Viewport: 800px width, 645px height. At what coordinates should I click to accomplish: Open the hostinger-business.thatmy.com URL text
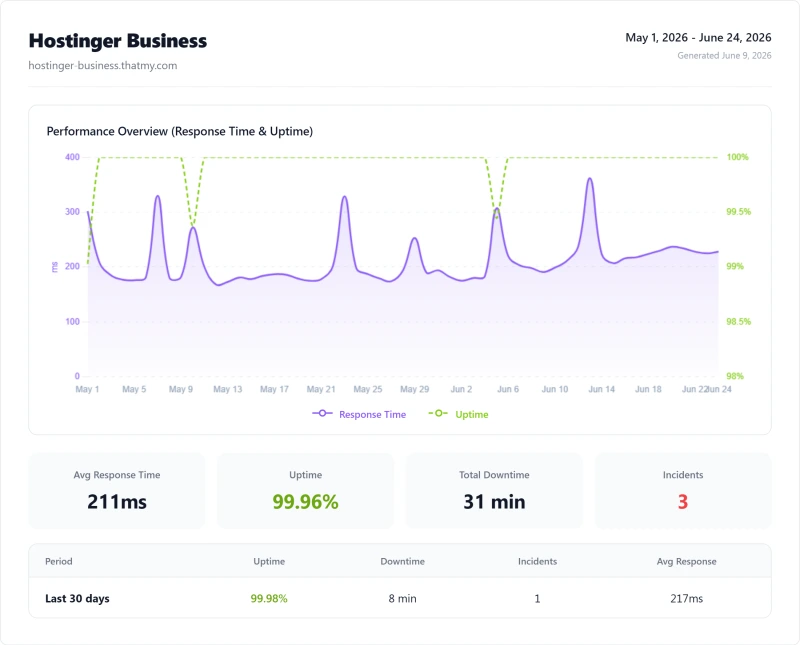[x=103, y=65]
